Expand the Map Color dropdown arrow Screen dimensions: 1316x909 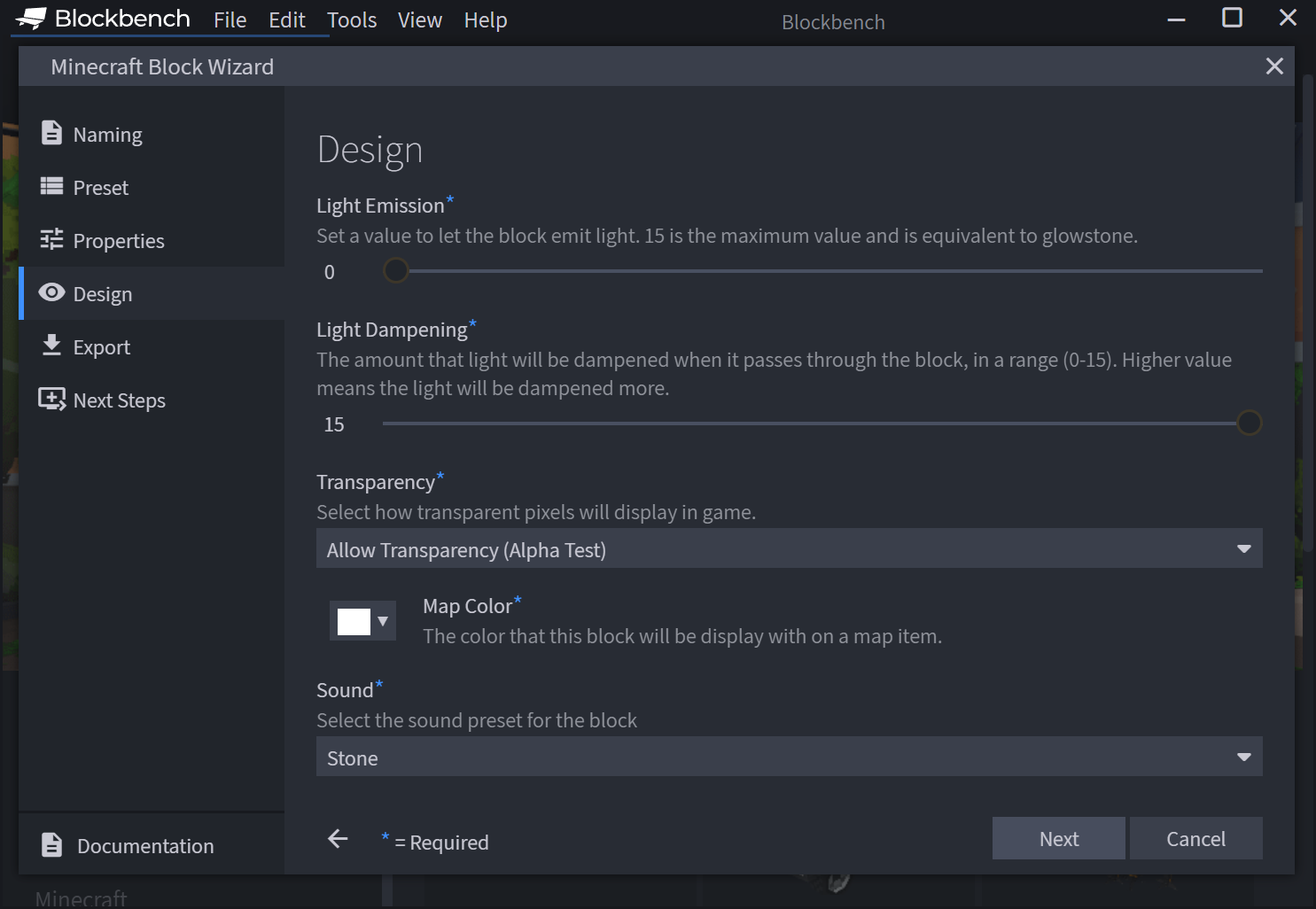coord(383,621)
